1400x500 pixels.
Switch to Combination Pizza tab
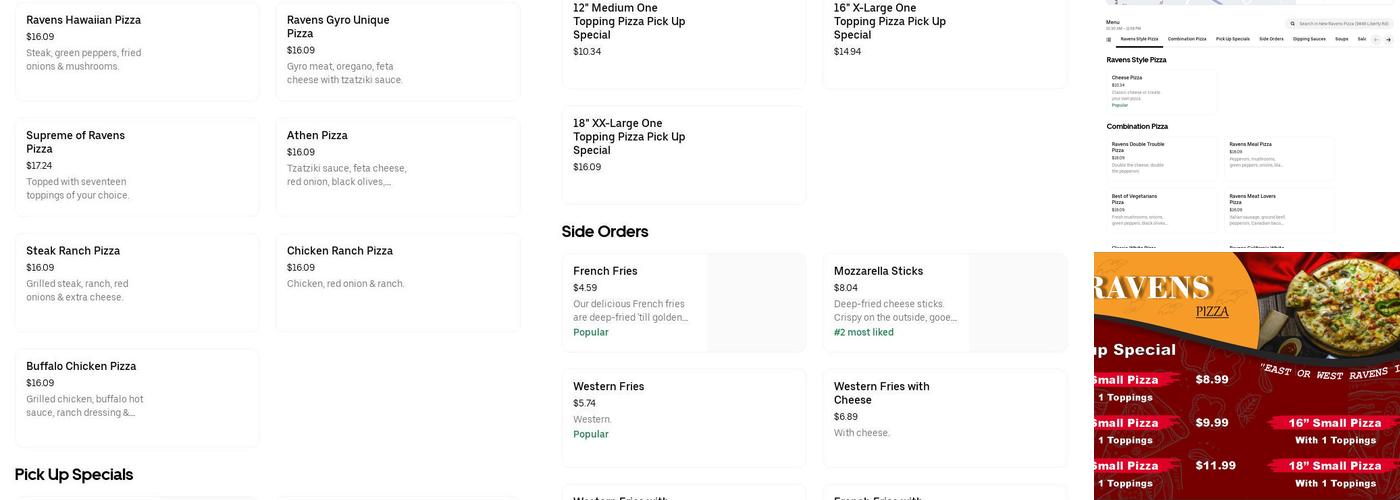click(x=1187, y=39)
